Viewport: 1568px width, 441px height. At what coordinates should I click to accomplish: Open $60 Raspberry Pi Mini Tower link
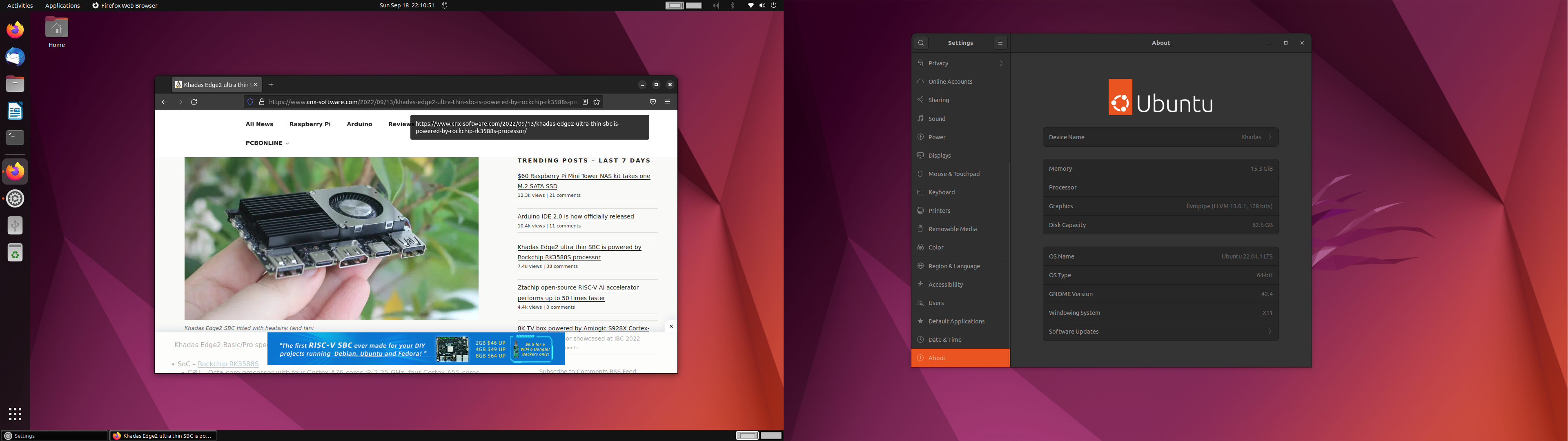[x=584, y=181]
